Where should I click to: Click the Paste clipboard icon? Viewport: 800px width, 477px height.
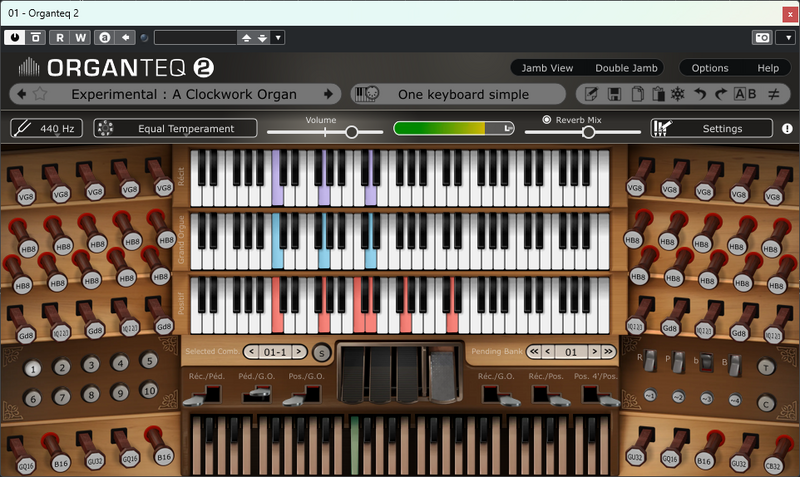click(x=658, y=94)
